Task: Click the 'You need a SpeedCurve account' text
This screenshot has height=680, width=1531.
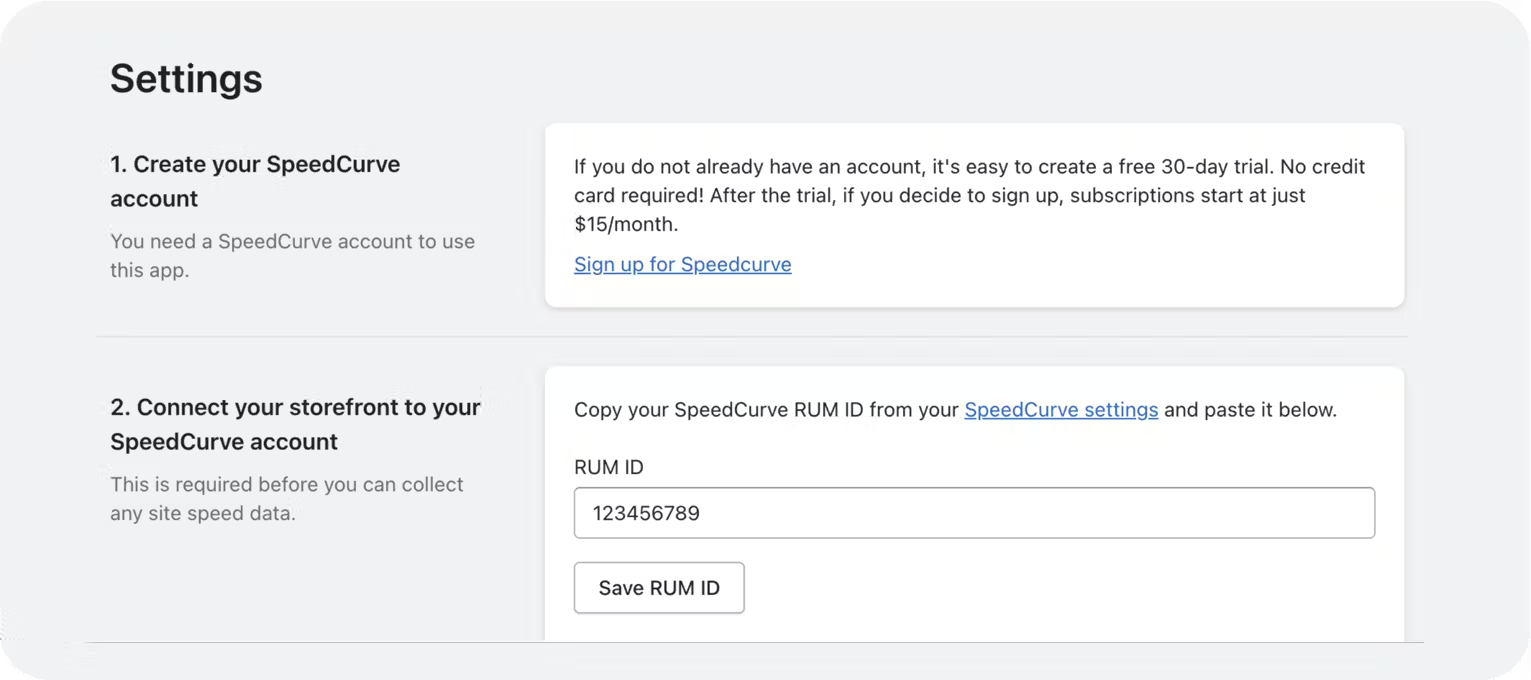Action: pyautogui.click(x=292, y=255)
